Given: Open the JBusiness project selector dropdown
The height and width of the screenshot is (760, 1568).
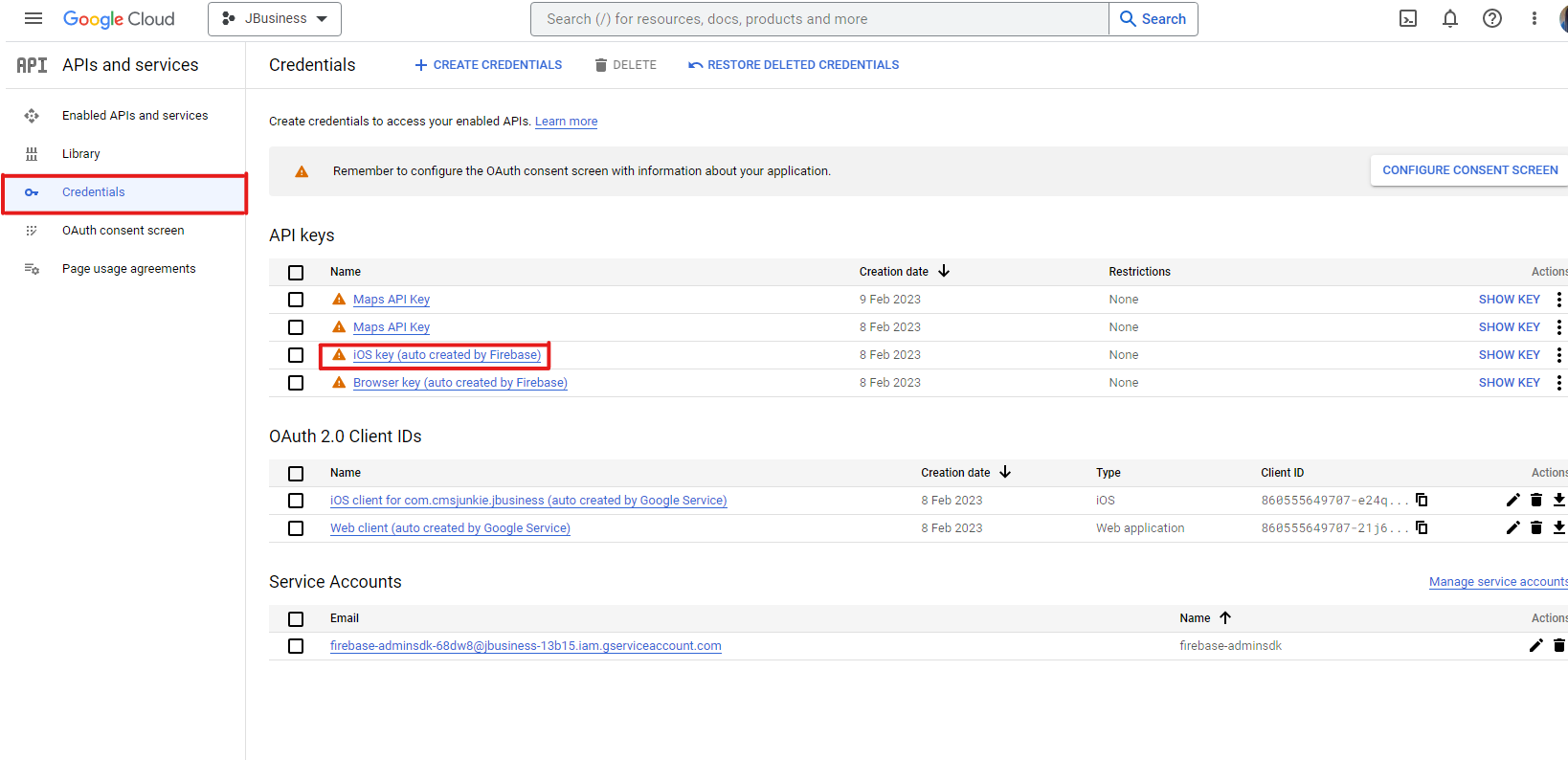Looking at the screenshot, I should (x=275, y=19).
